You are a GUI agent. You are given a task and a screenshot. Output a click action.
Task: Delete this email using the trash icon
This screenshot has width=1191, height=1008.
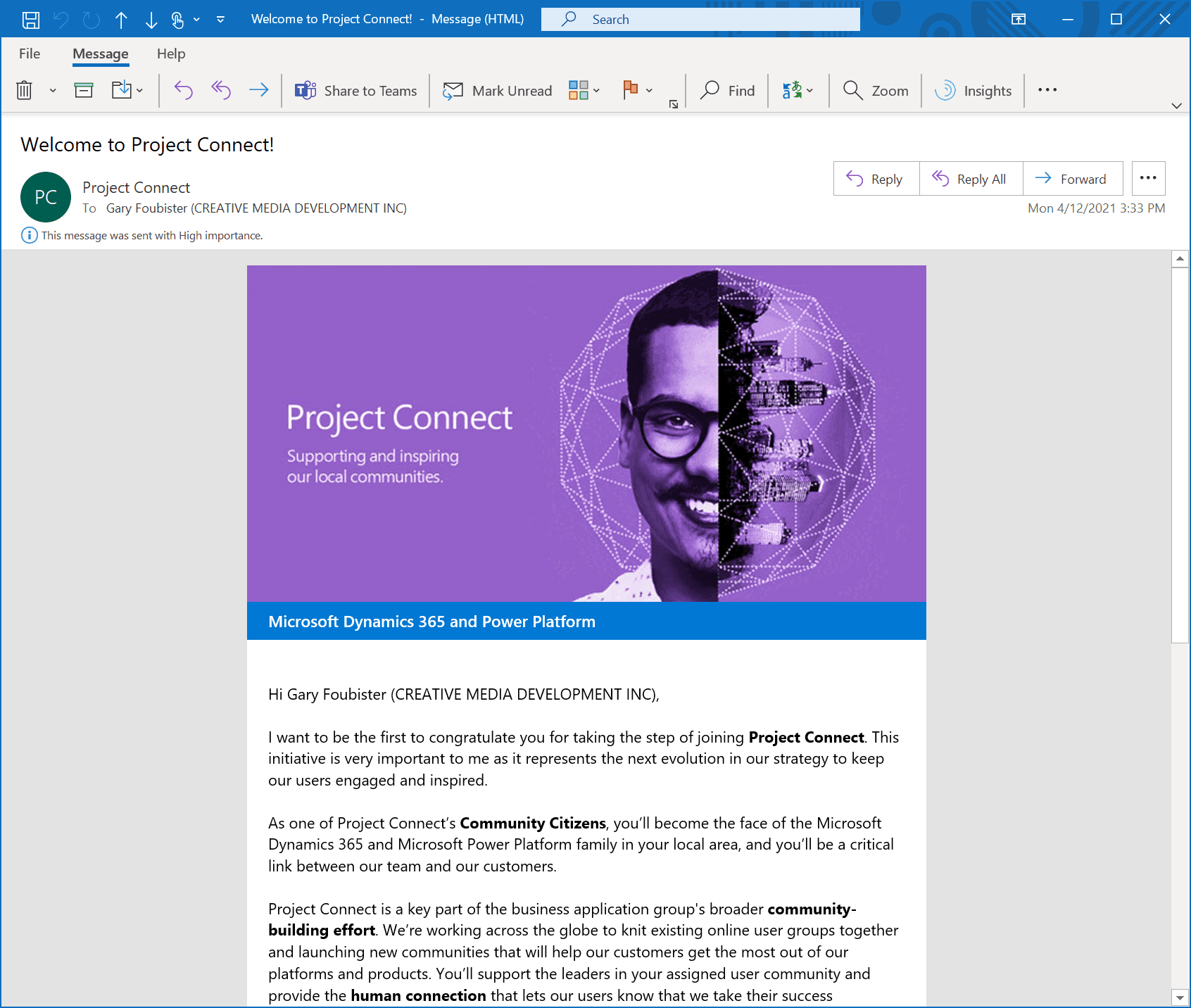point(24,90)
